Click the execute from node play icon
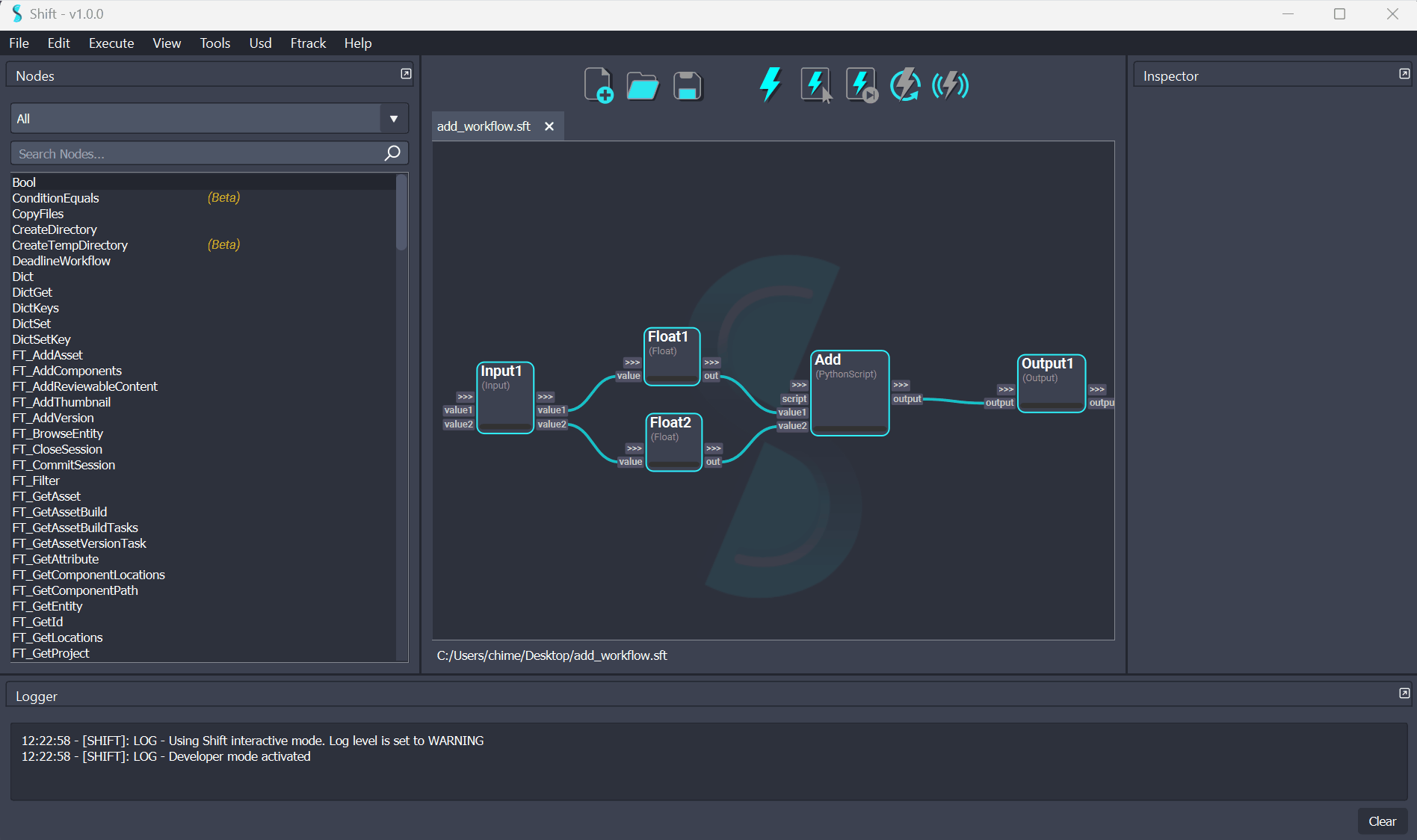The width and height of the screenshot is (1417, 840). [x=861, y=84]
